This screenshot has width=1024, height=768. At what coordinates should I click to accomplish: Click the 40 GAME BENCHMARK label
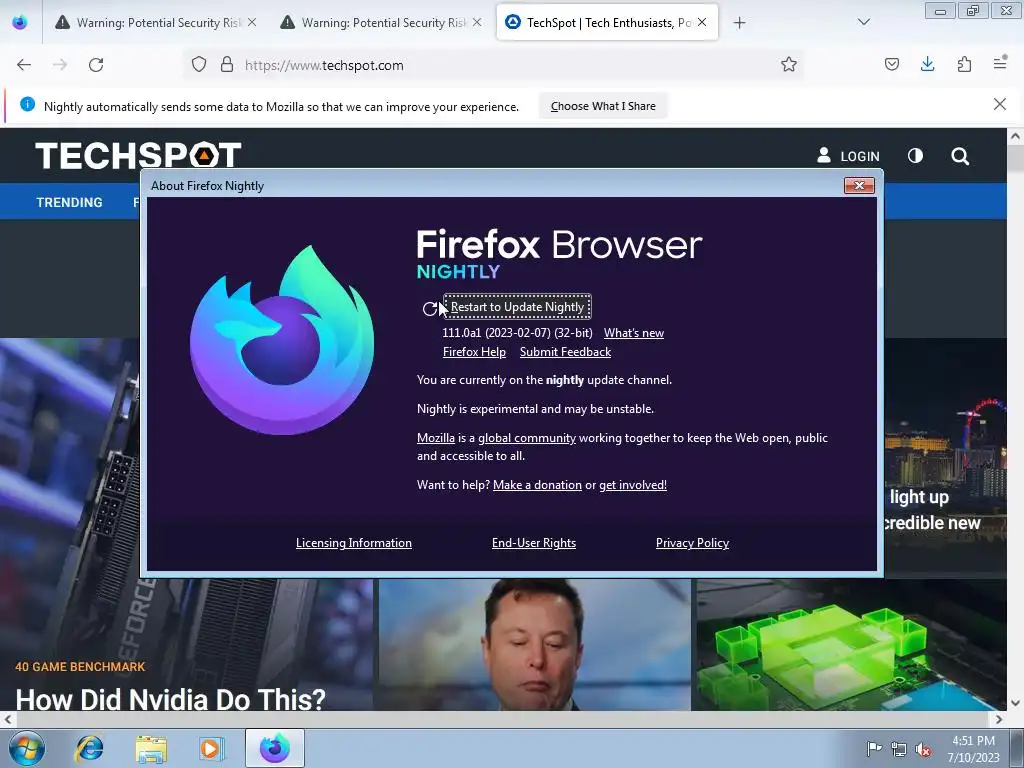pyautogui.click(x=80, y=667)
